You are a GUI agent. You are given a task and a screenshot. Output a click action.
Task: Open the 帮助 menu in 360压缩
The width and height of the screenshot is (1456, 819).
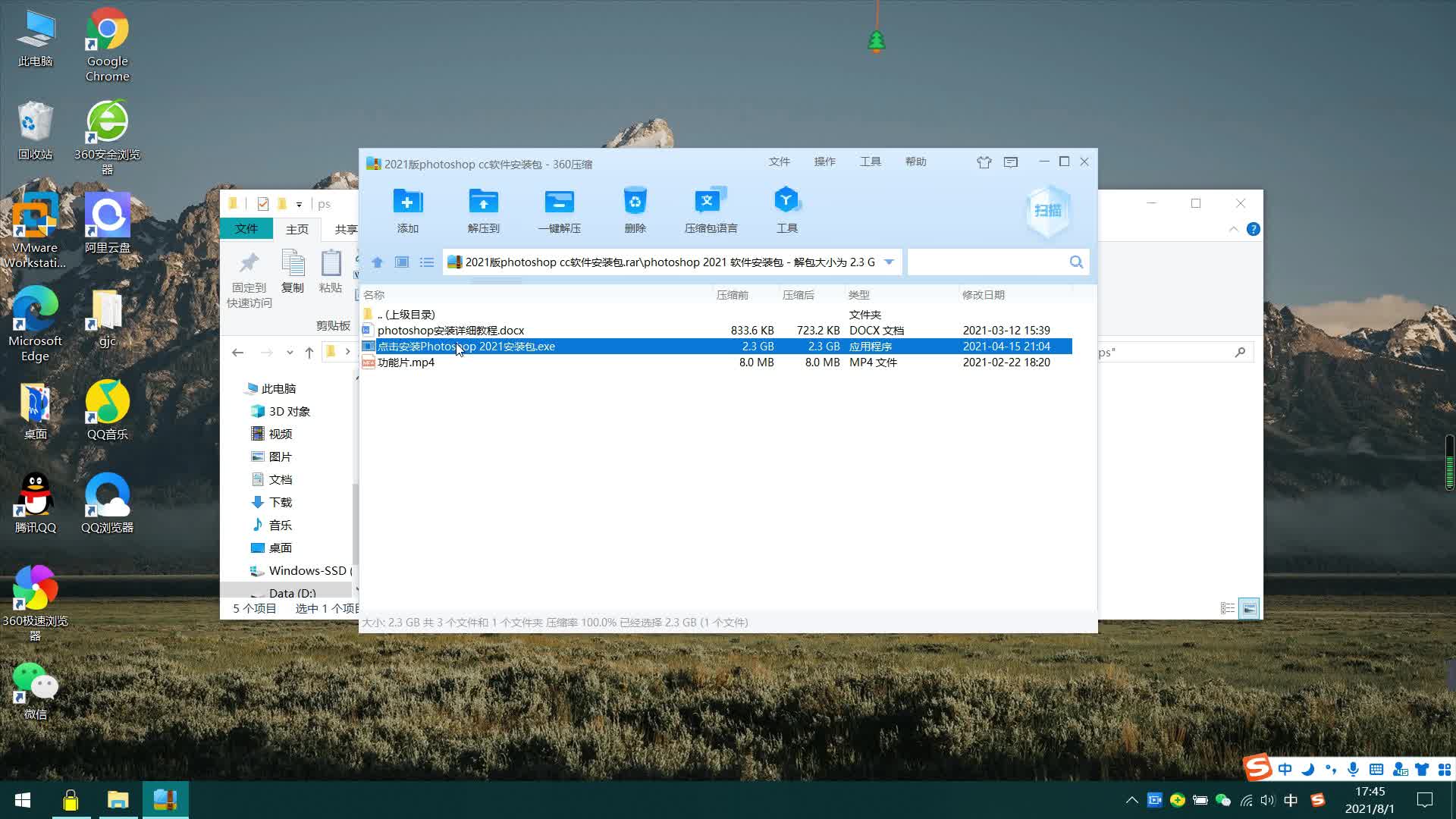pyautogui.click(x=915, y=162)
